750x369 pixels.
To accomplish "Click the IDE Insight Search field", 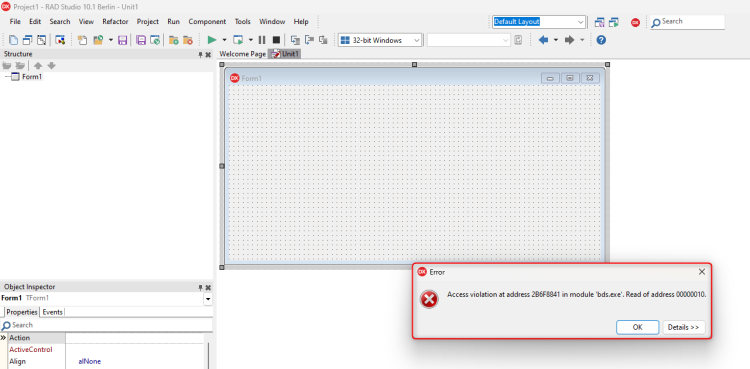I will tap(687, 22).
